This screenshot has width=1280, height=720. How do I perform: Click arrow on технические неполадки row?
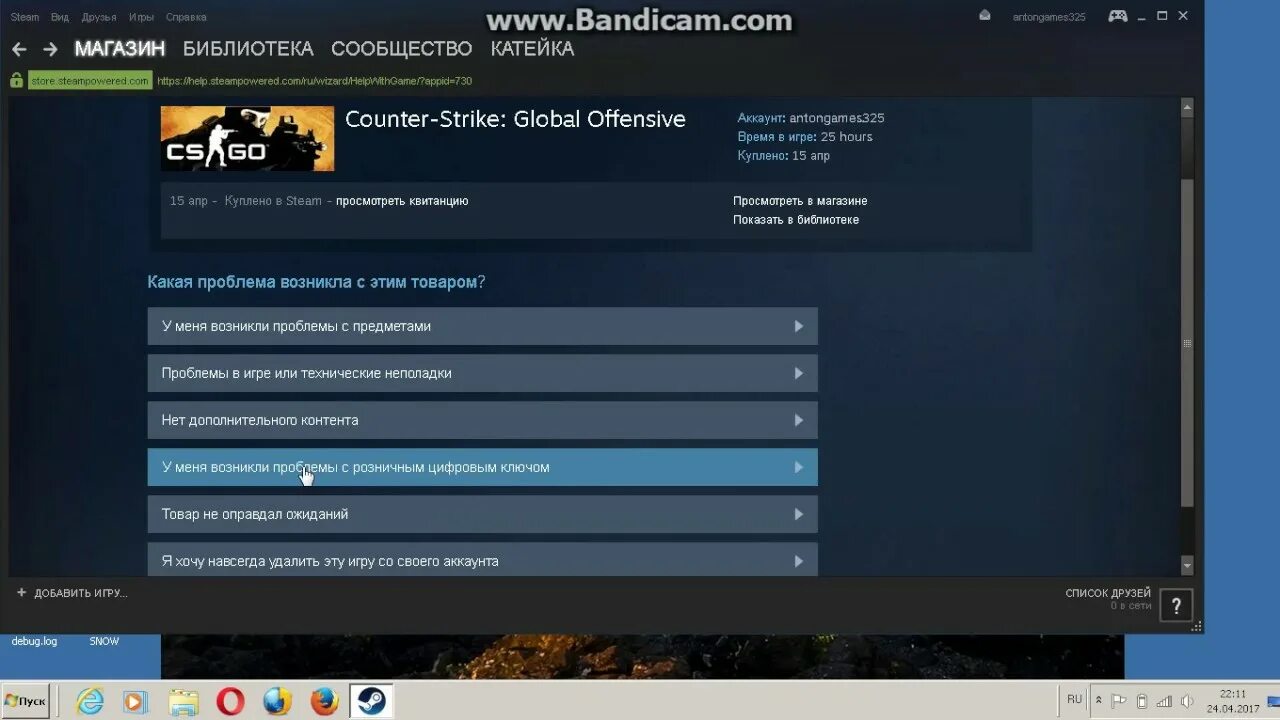(x=798, y=373)
